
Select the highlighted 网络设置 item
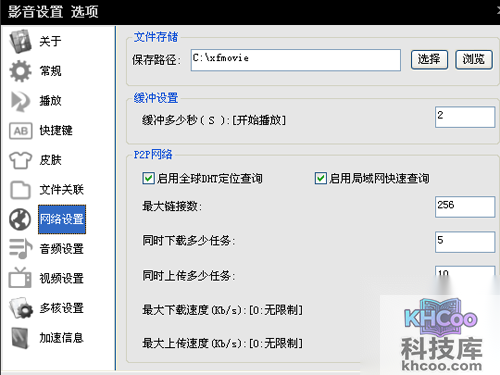(62, 219)
